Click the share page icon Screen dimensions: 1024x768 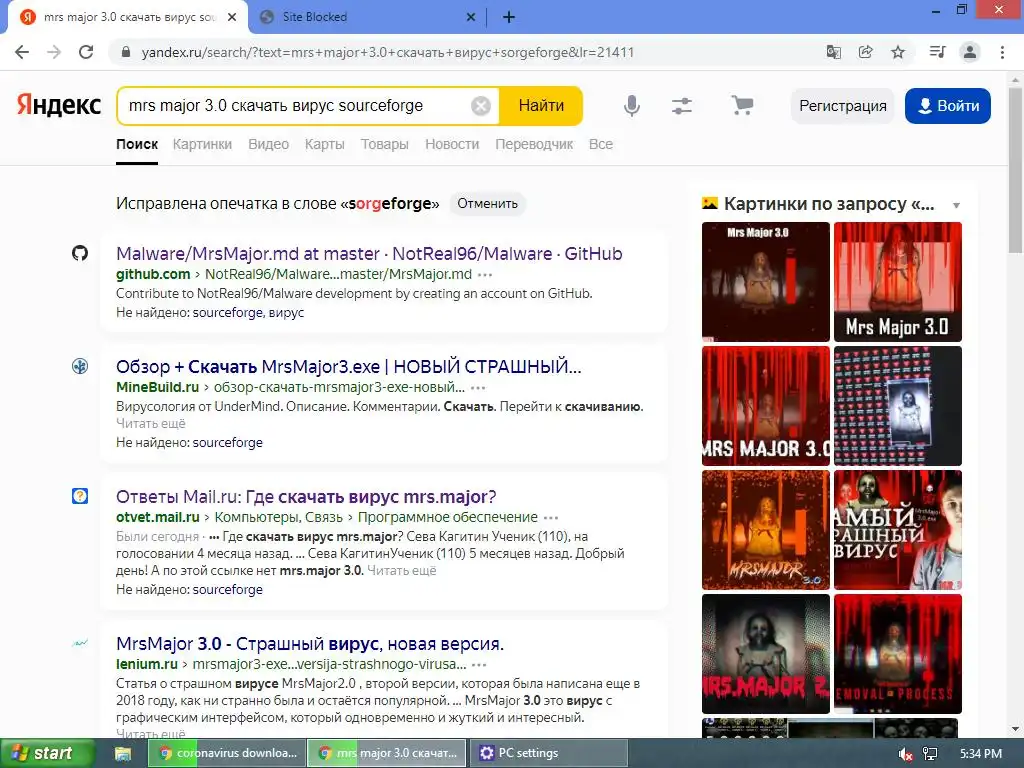click(x=865, y=52)
